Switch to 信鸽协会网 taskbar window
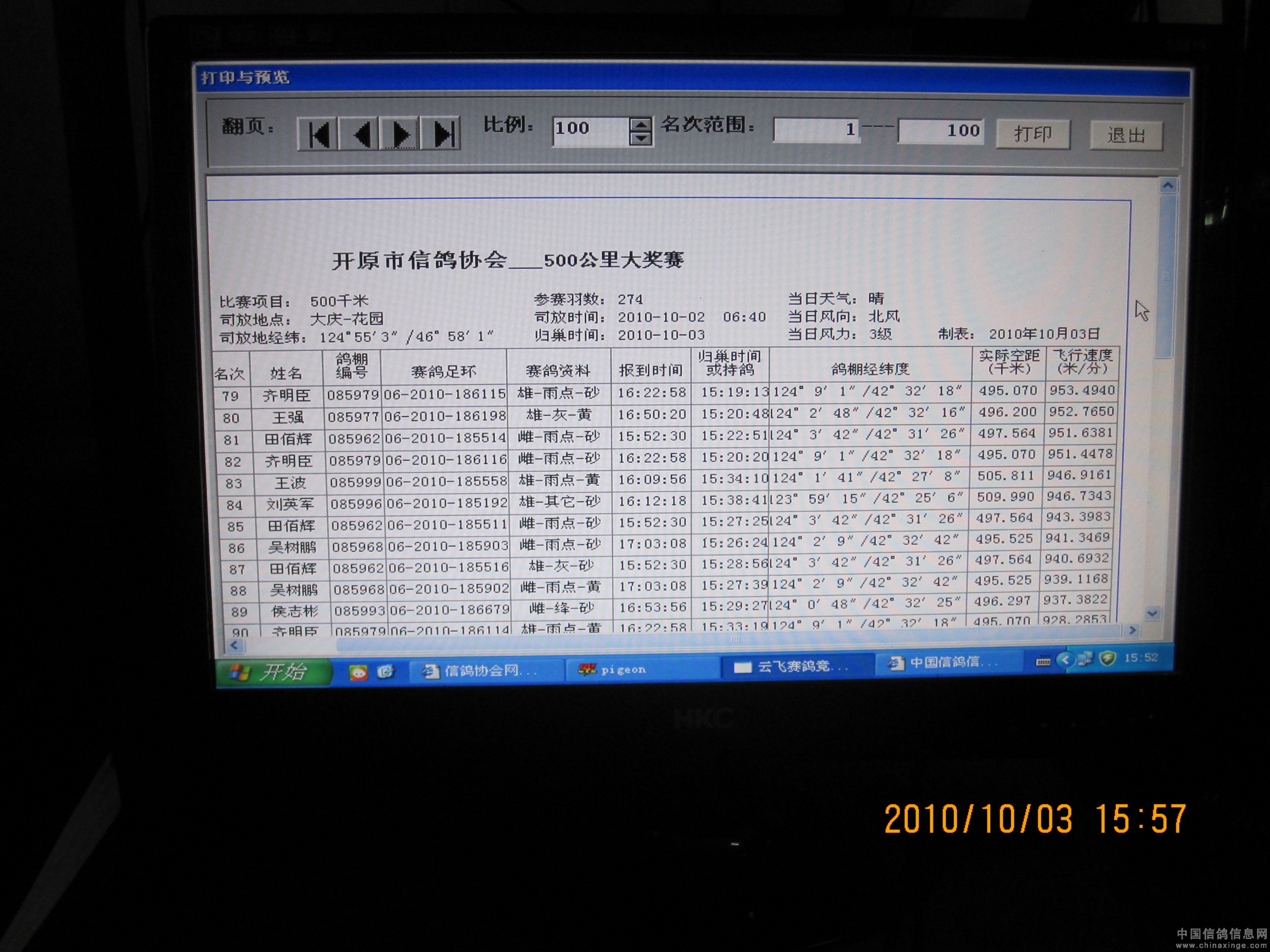Image resolution: width=1270 pixels, height=952 pixels. (x=486, y=670)
